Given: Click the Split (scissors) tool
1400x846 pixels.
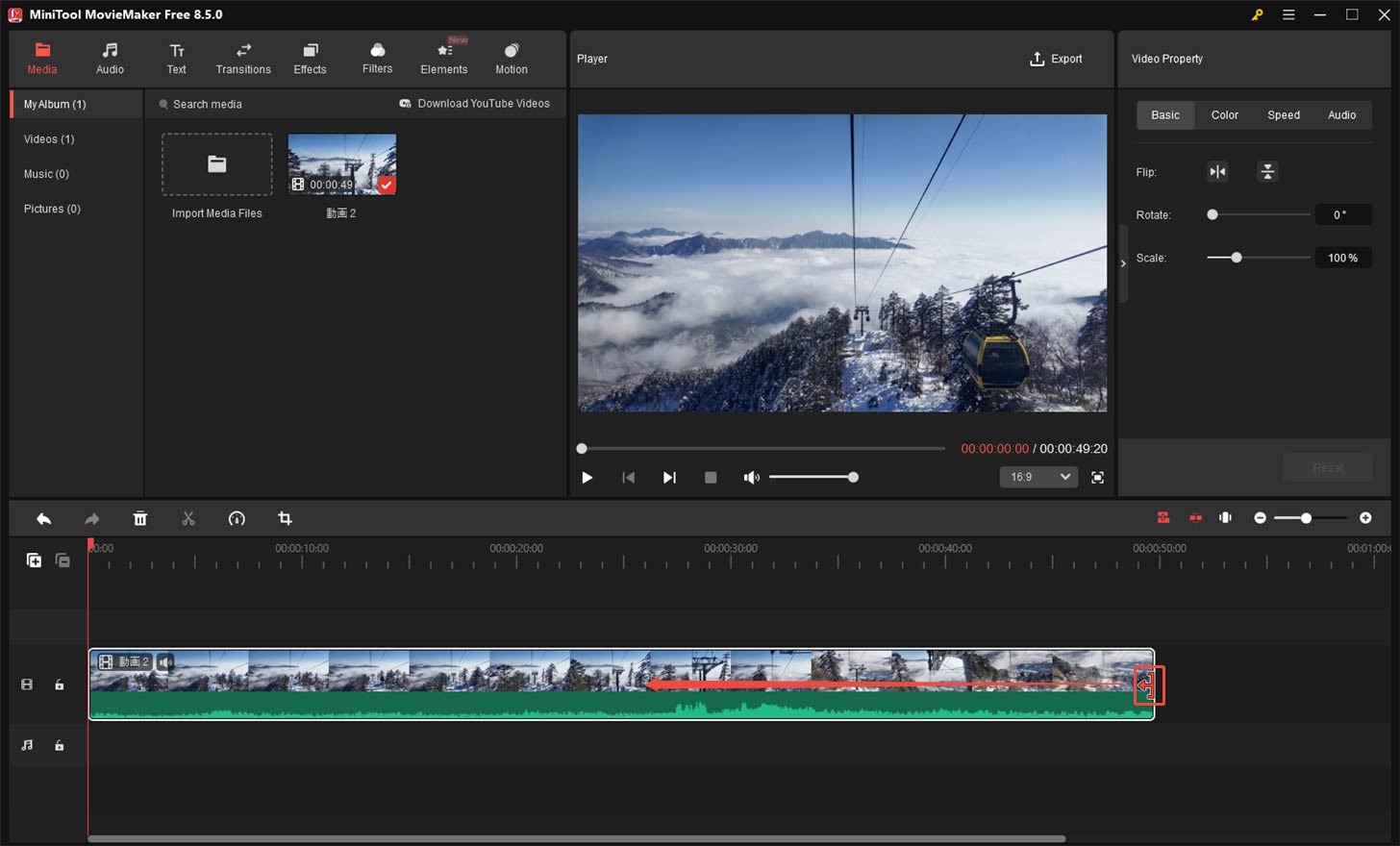Looking at the screenshot, I should (x=188, y=518).
